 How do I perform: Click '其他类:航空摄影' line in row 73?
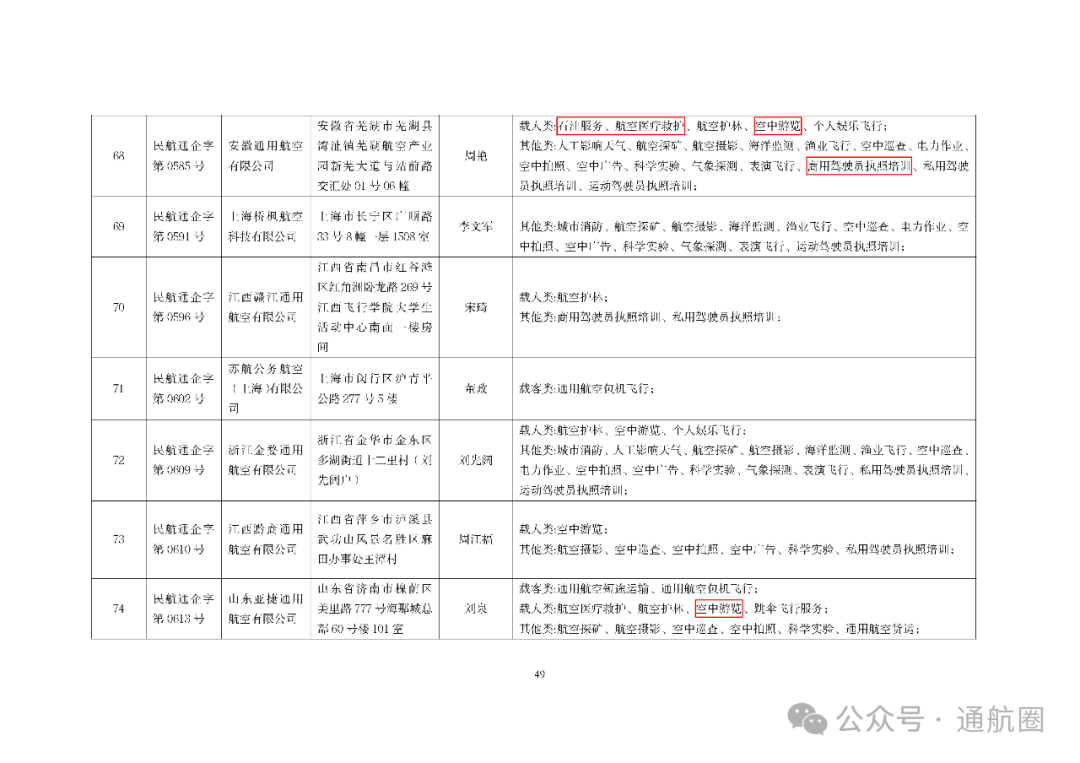(x=736, y=549)
